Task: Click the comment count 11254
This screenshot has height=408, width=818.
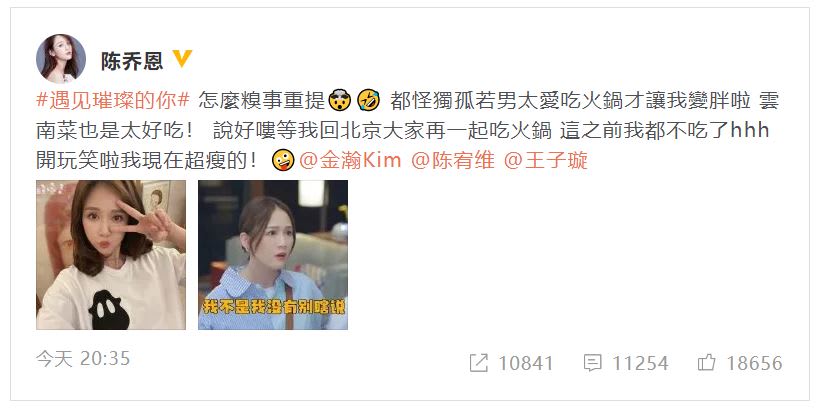Action: [640, 363]
